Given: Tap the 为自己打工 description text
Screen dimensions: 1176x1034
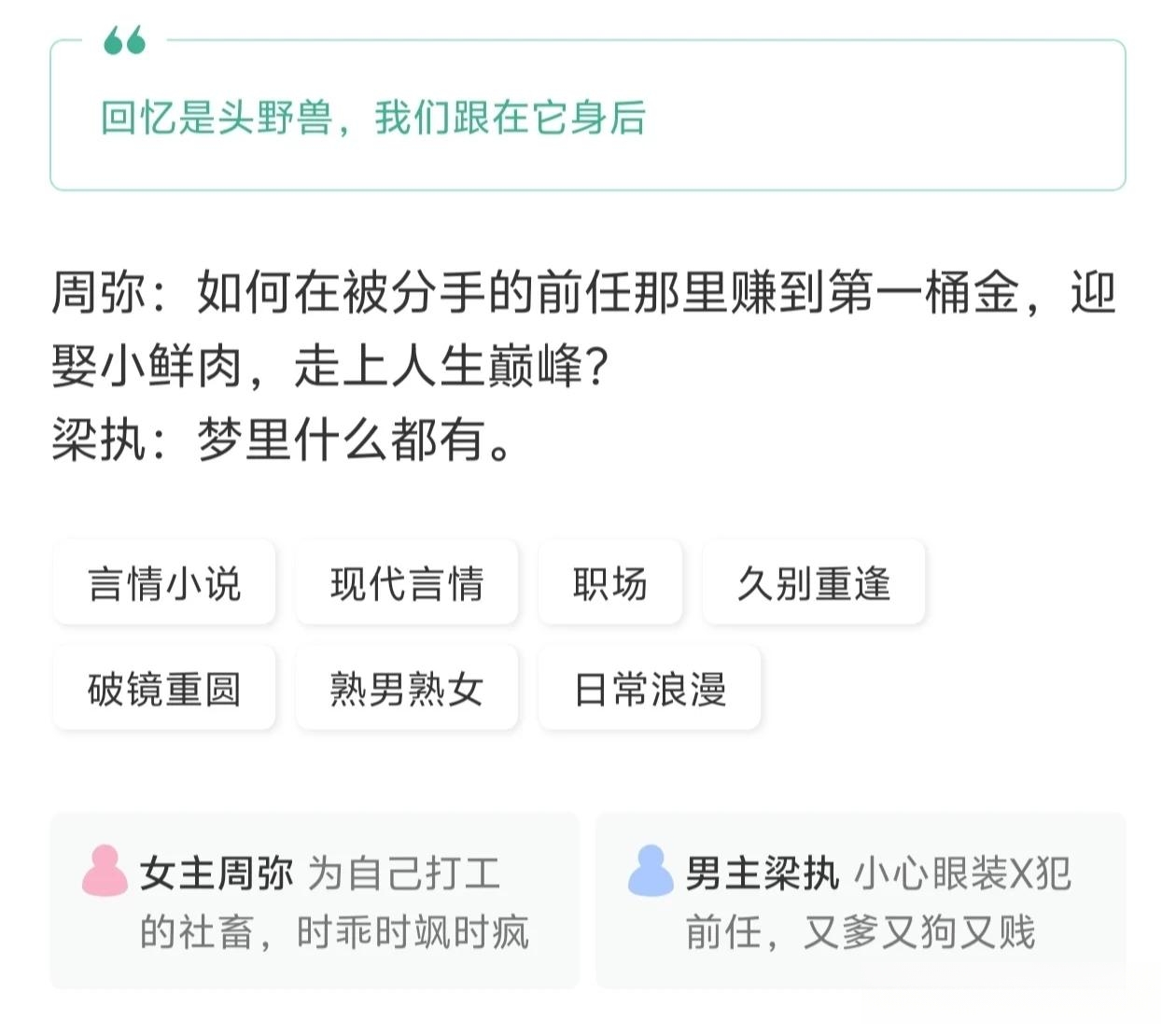Looking at the screenshot, I should pos(404,873).
